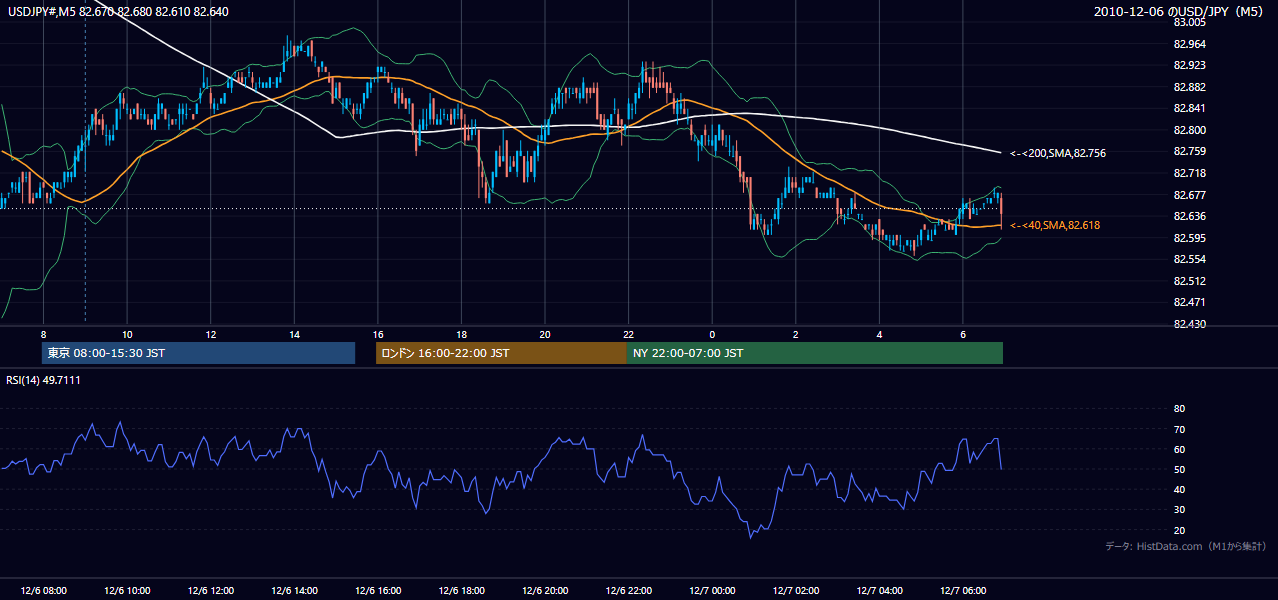Click the bottom date label 12/6 16:00

point(377,591)
